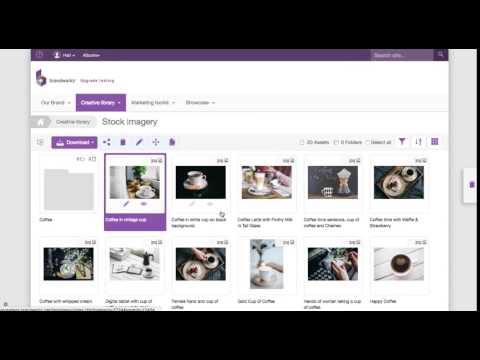Click the trash delete icon in toolbar
Image resolution: width=480 pixels, height=360 pixels.
pos(123,142)
